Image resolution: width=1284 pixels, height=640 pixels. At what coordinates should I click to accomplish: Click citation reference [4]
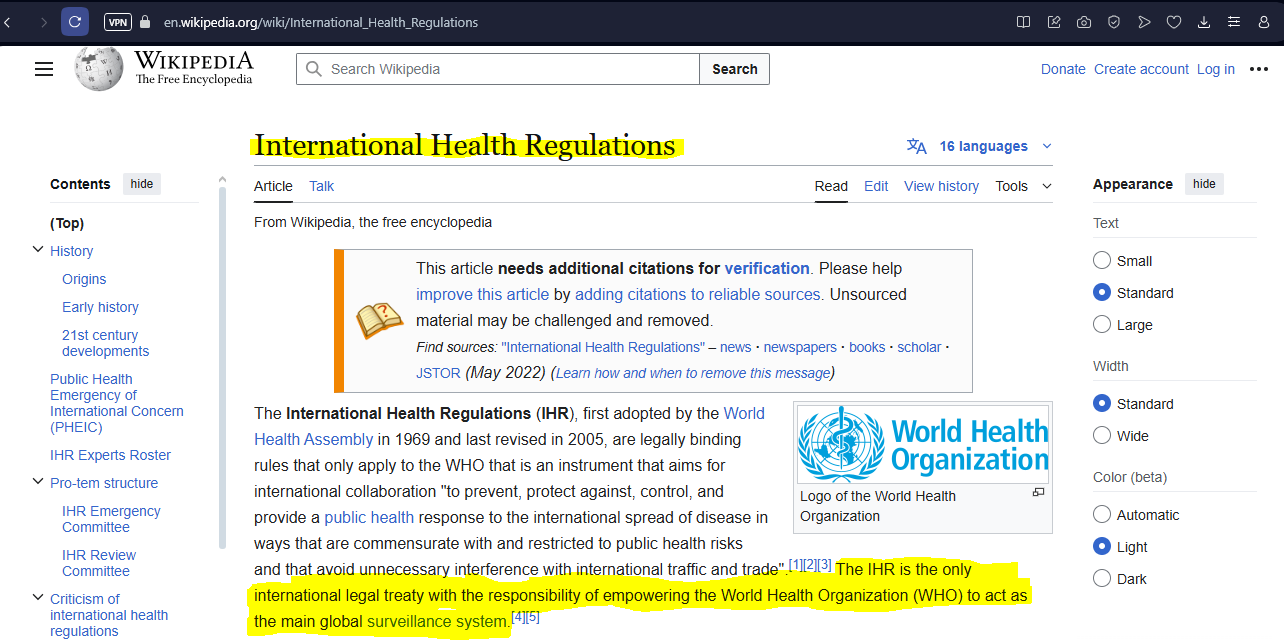[x=518, y=617]
